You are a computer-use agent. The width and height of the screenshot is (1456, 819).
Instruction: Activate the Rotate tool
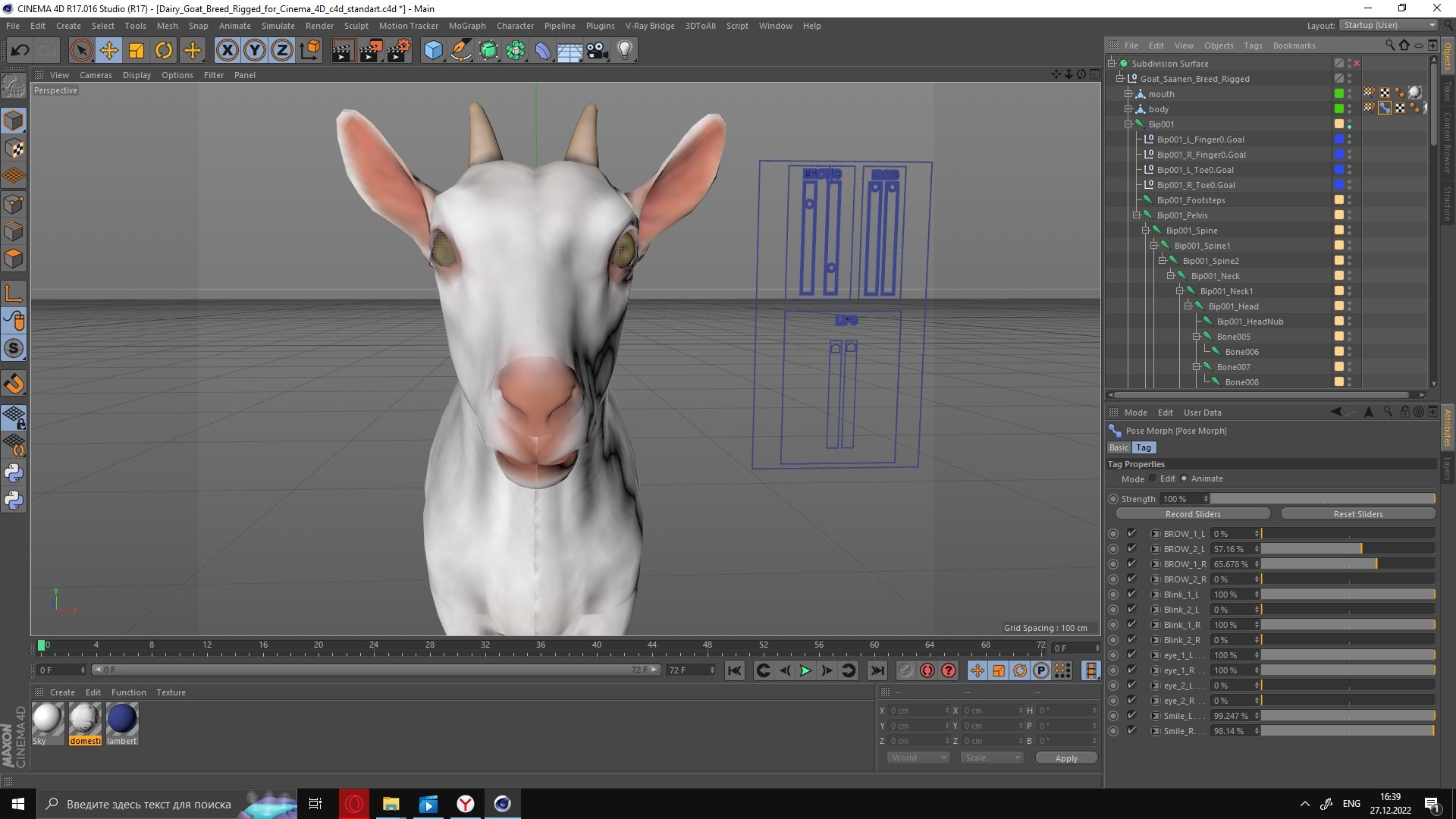164,51
